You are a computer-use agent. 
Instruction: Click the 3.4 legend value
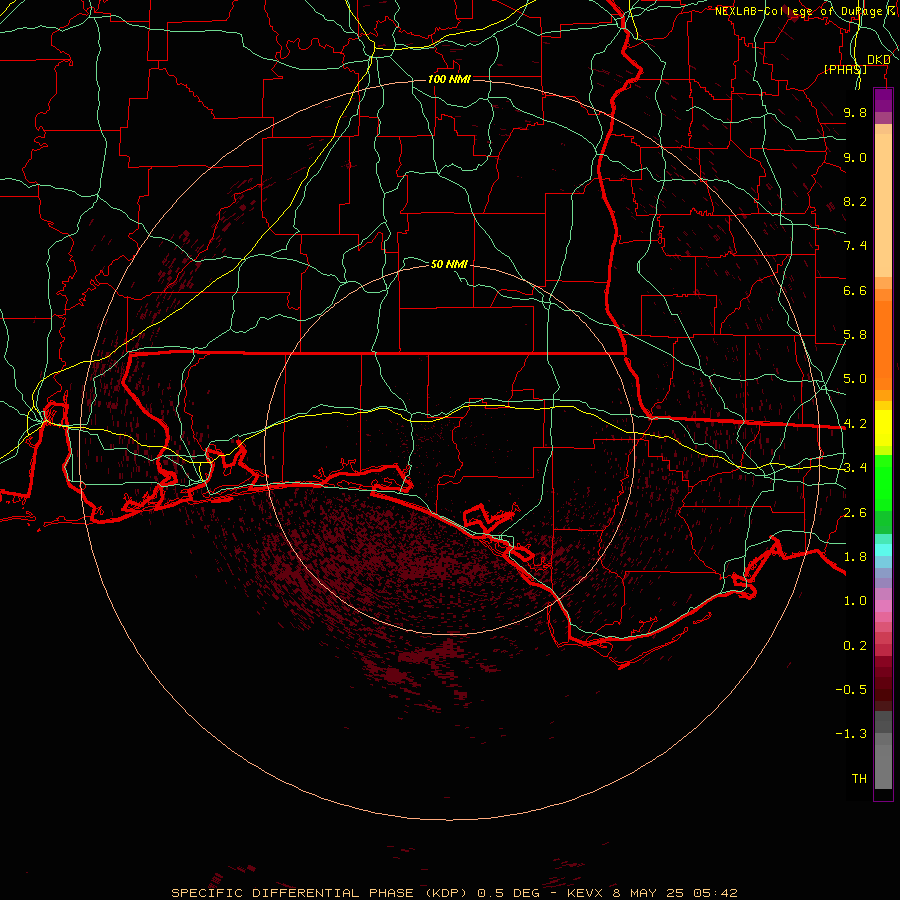point(855,468)
